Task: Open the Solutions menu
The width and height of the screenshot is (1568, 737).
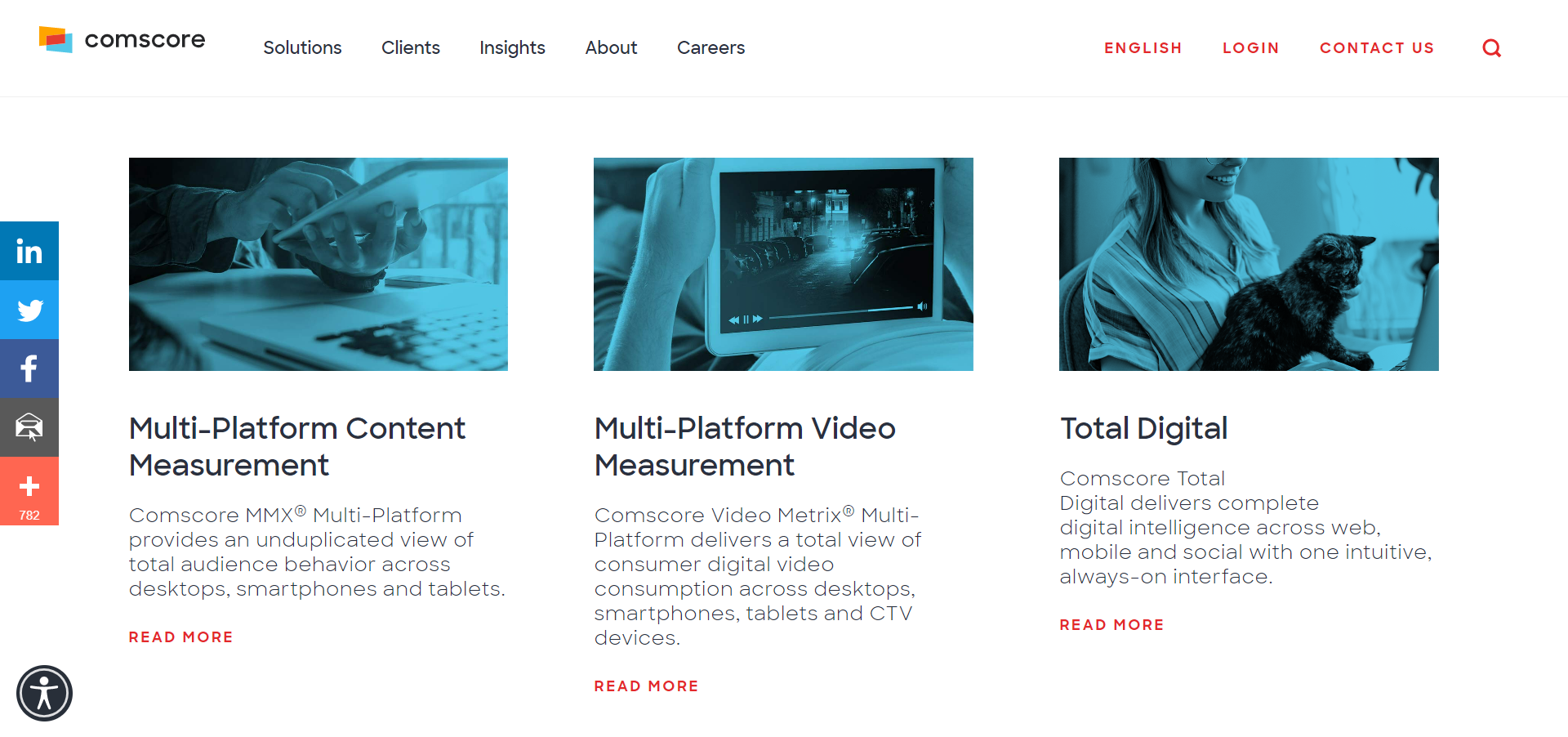Action: click(302, 48)
